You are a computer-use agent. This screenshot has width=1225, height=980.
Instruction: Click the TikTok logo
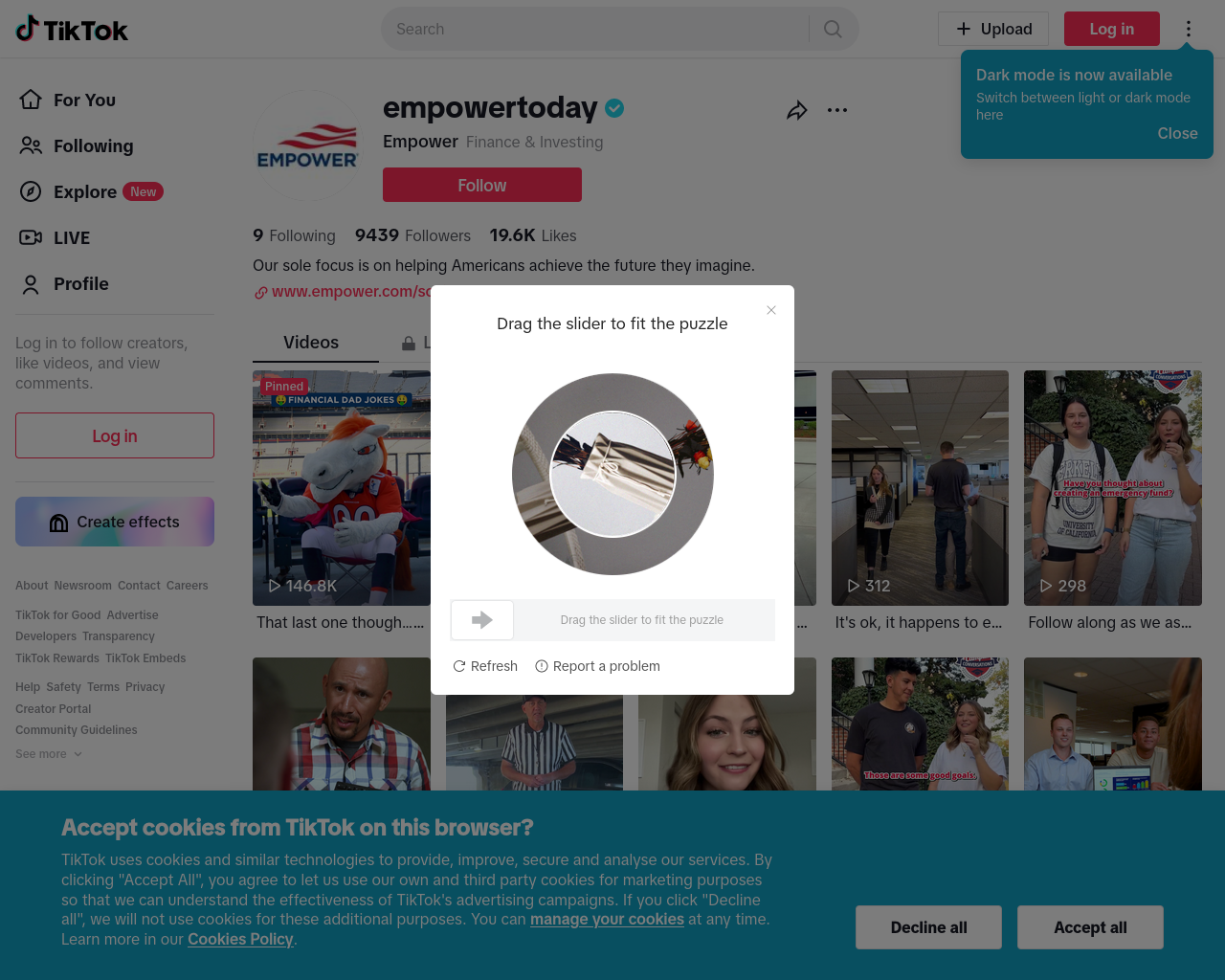(72, 29)
